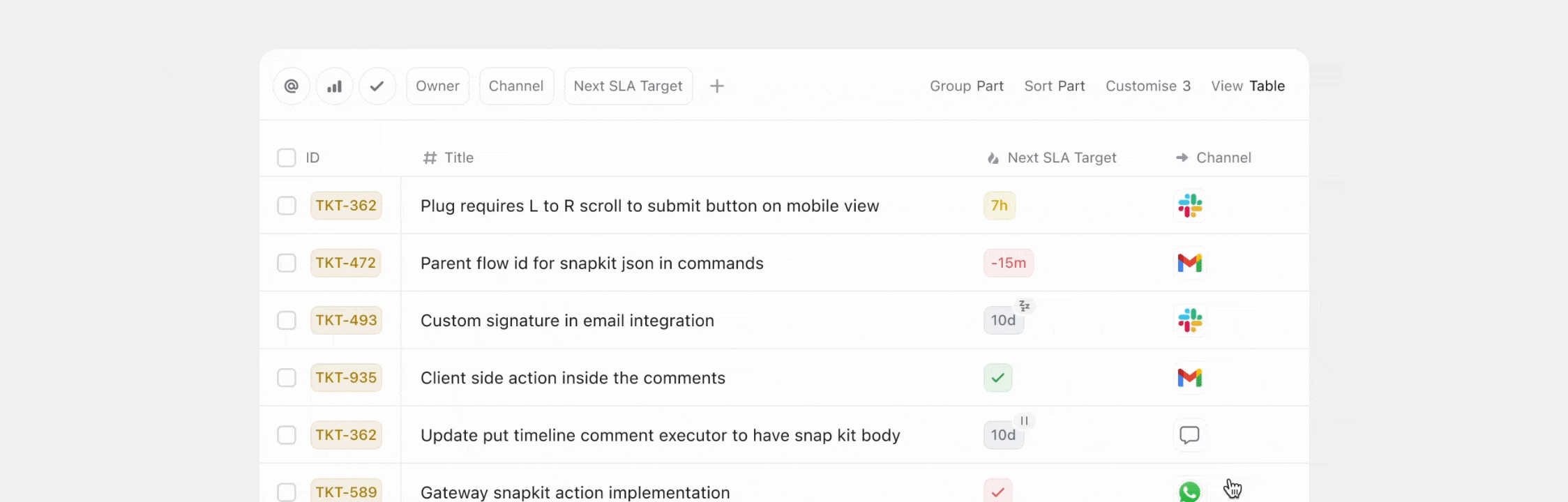The width and height of the screenshot is (1568, 502).
Task: Click the TKT-493 ID badge
Action: tap(346, 320)
